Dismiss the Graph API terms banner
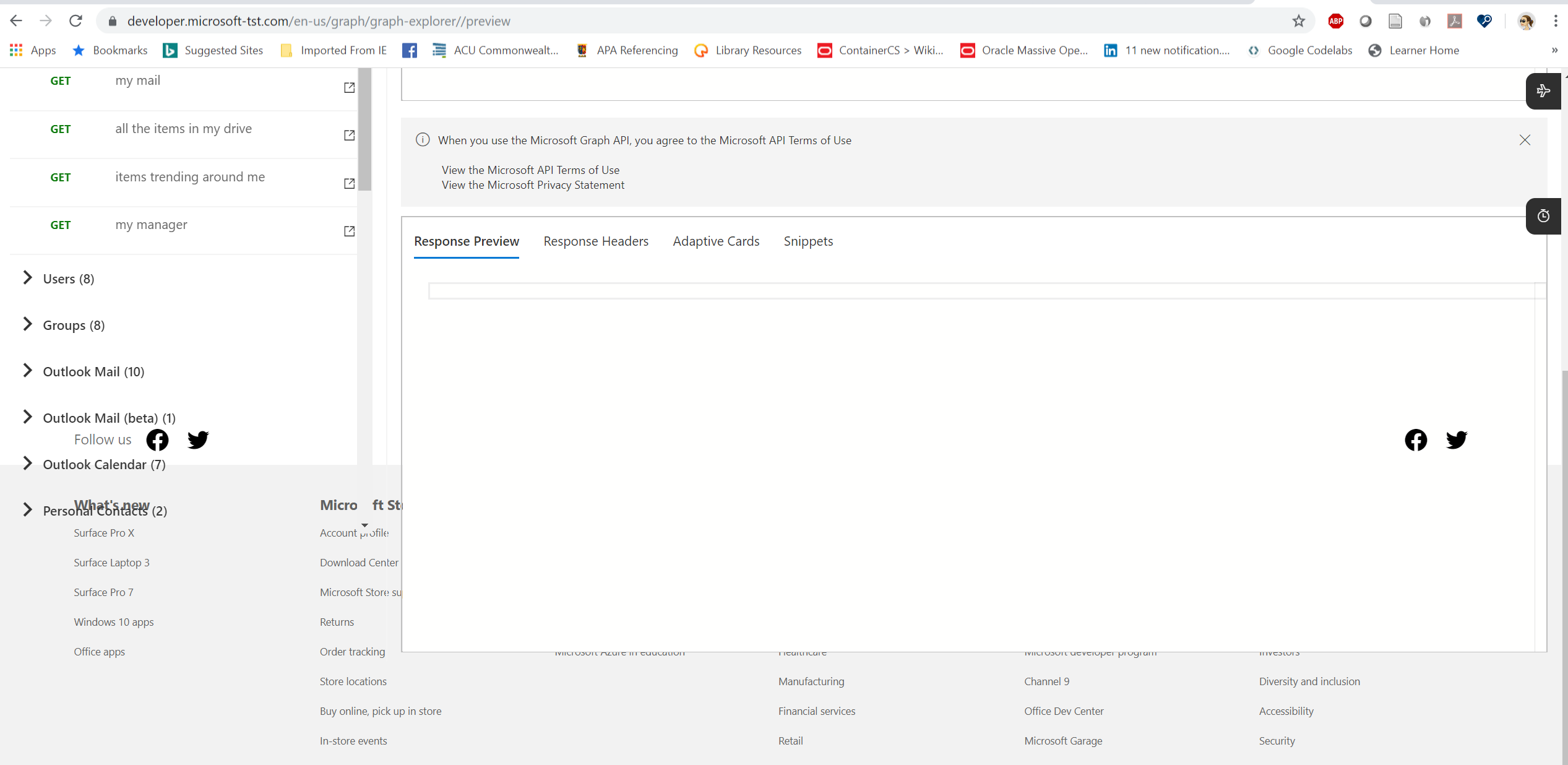The image size is (1568, 765). click(x=1525, y=140)
